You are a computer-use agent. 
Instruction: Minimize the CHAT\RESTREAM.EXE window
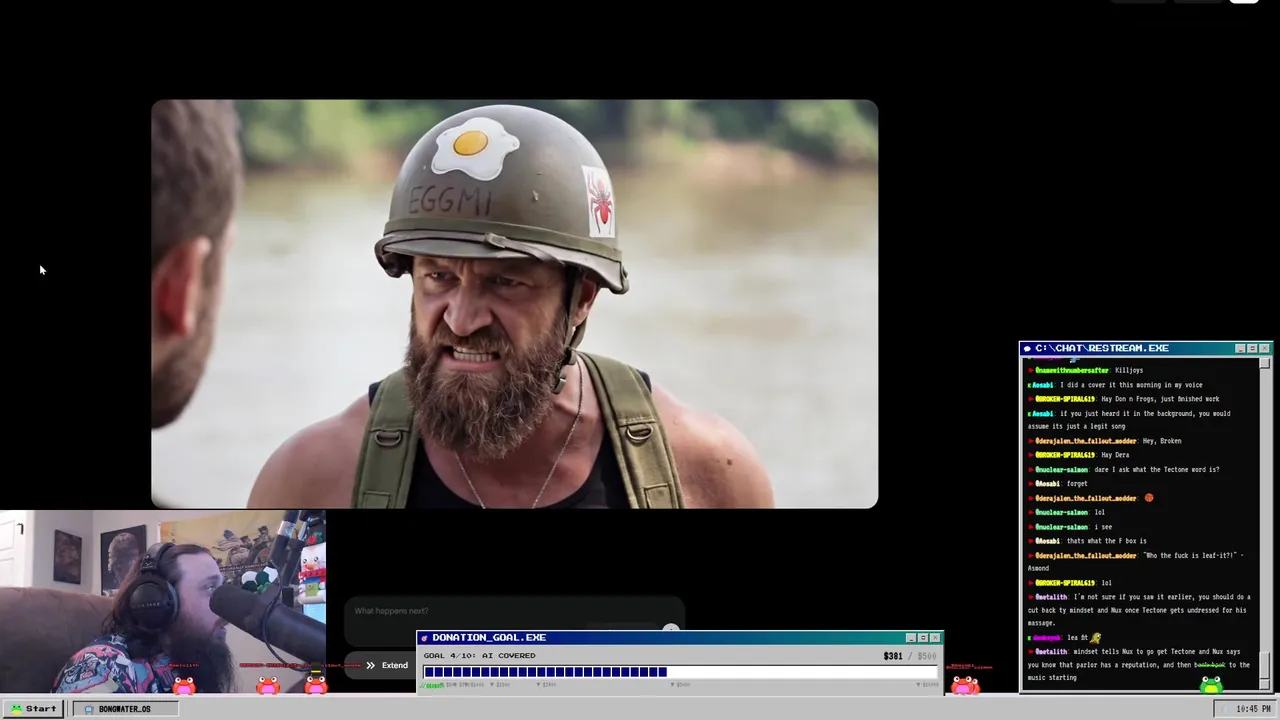[x=1240, y=348]
